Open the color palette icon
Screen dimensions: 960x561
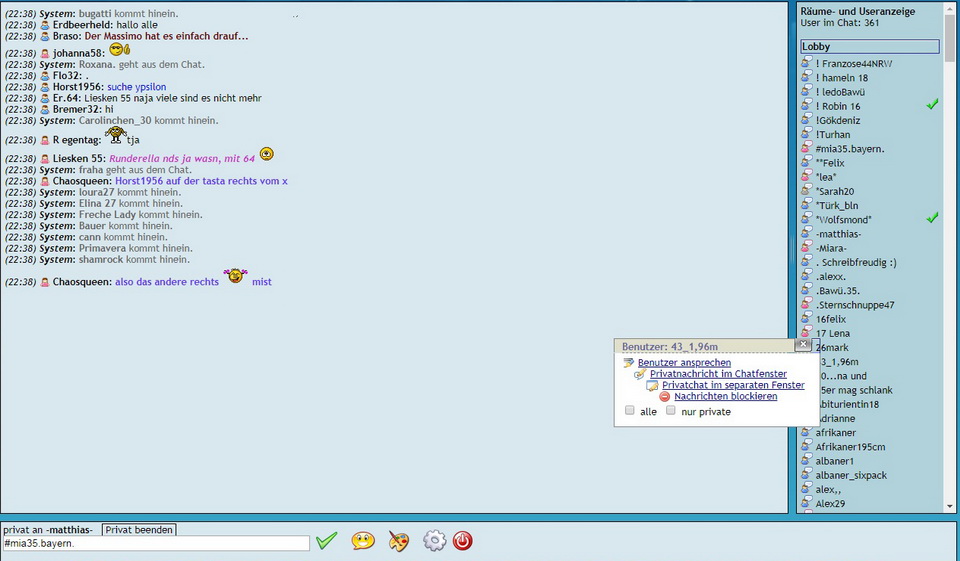[x=398, y=541]
